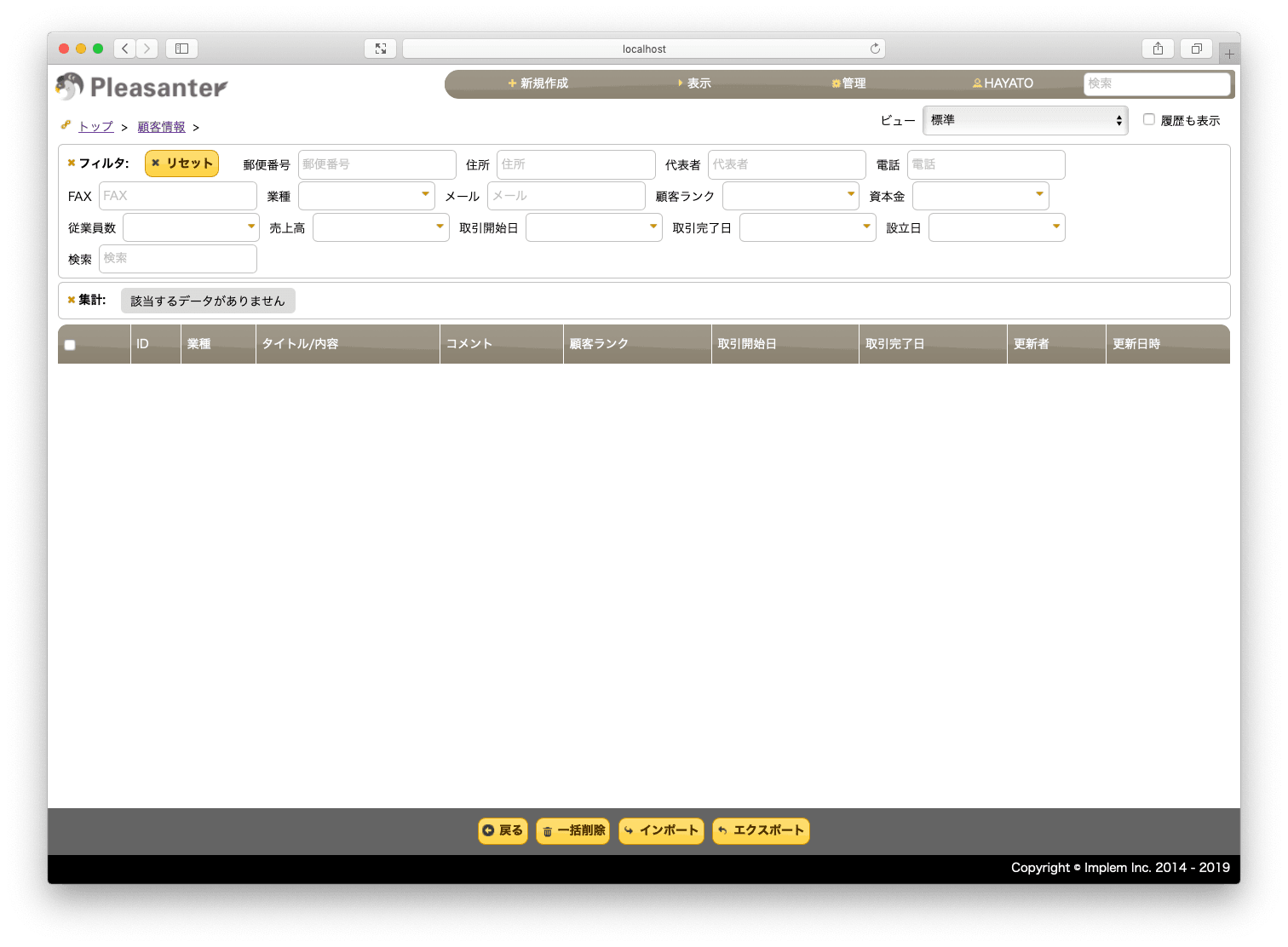Click the Pleasanter logo

tap(141, 86)
